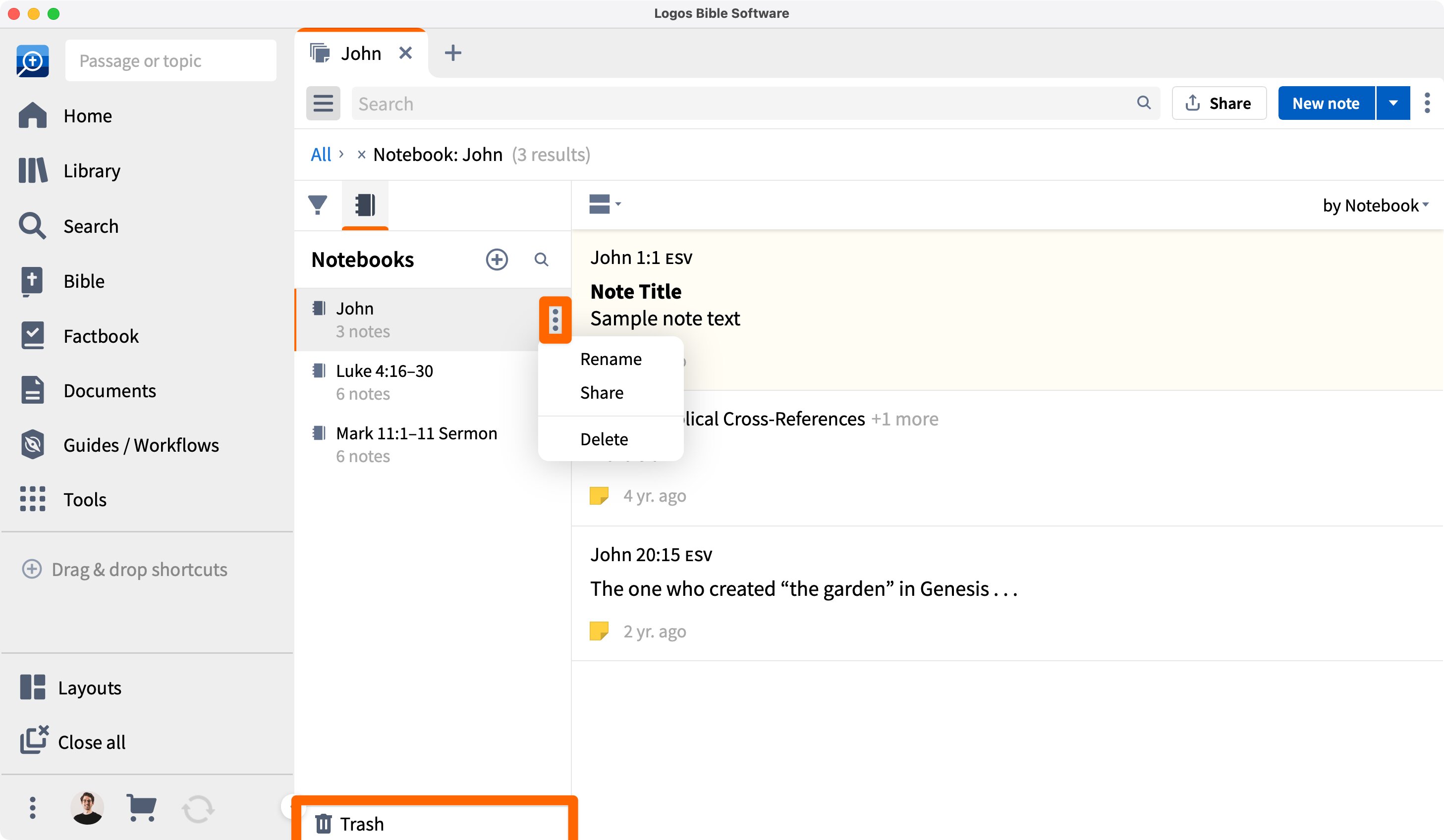This screenshot has height=840, width=1444.
Task: Click the sync refresh icon
Action: point(198,808)
